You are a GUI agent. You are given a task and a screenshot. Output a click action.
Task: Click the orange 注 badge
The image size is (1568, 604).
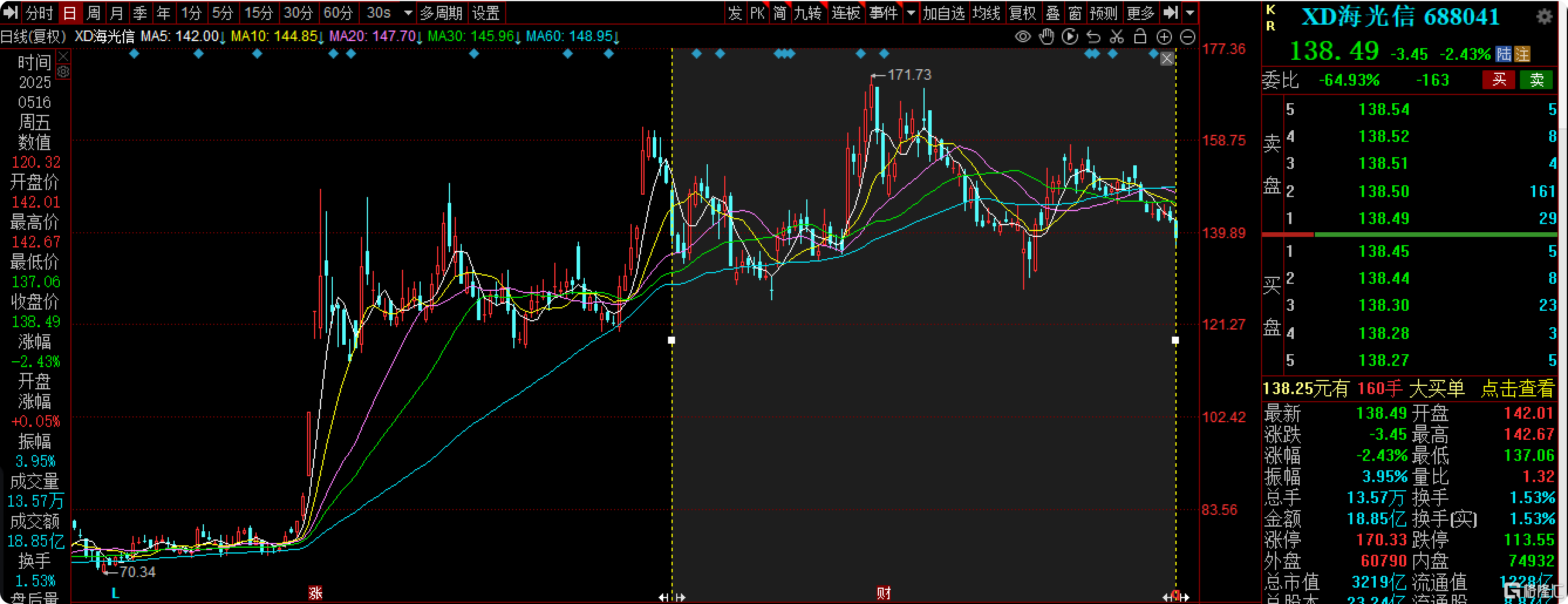(x=1522, y=54)
